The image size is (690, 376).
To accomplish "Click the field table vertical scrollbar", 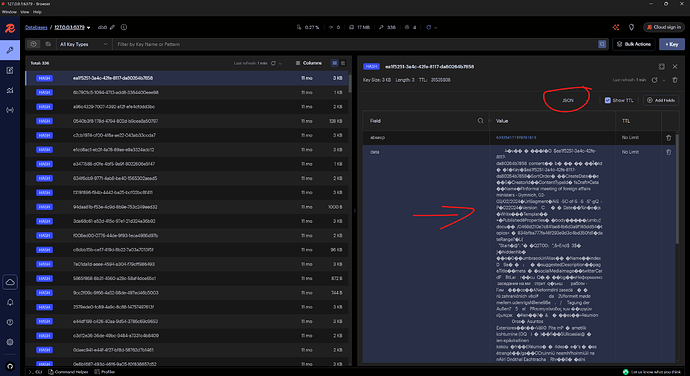I will coord(677,189).
